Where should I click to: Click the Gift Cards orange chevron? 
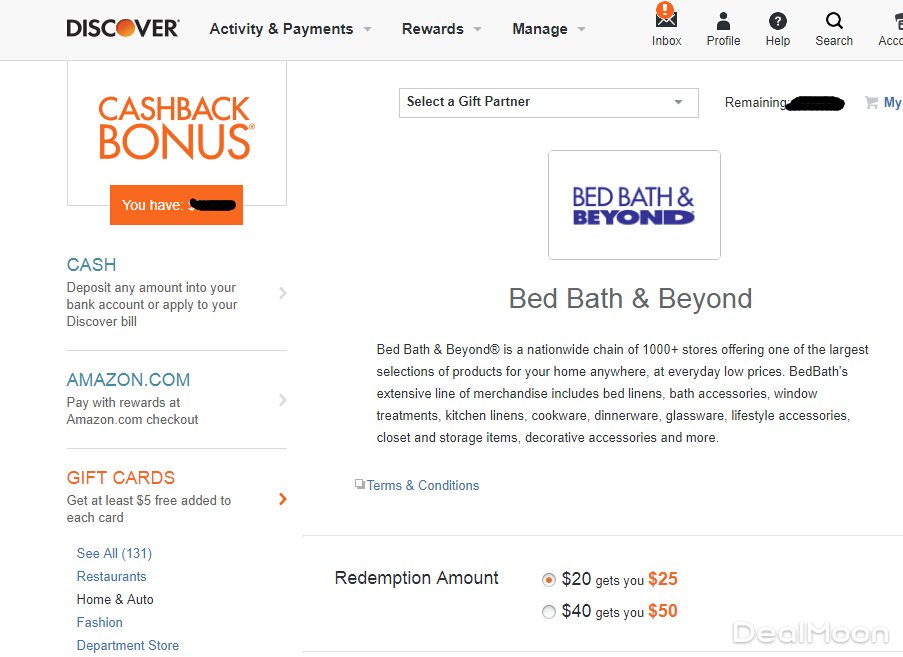pyautogui.click(x=282, y=498)
